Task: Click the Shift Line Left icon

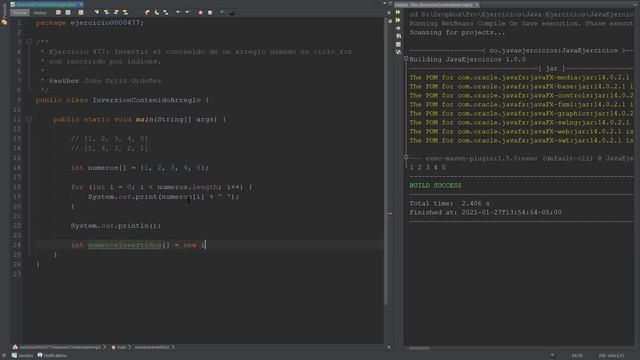Action: tap(178, 13)
